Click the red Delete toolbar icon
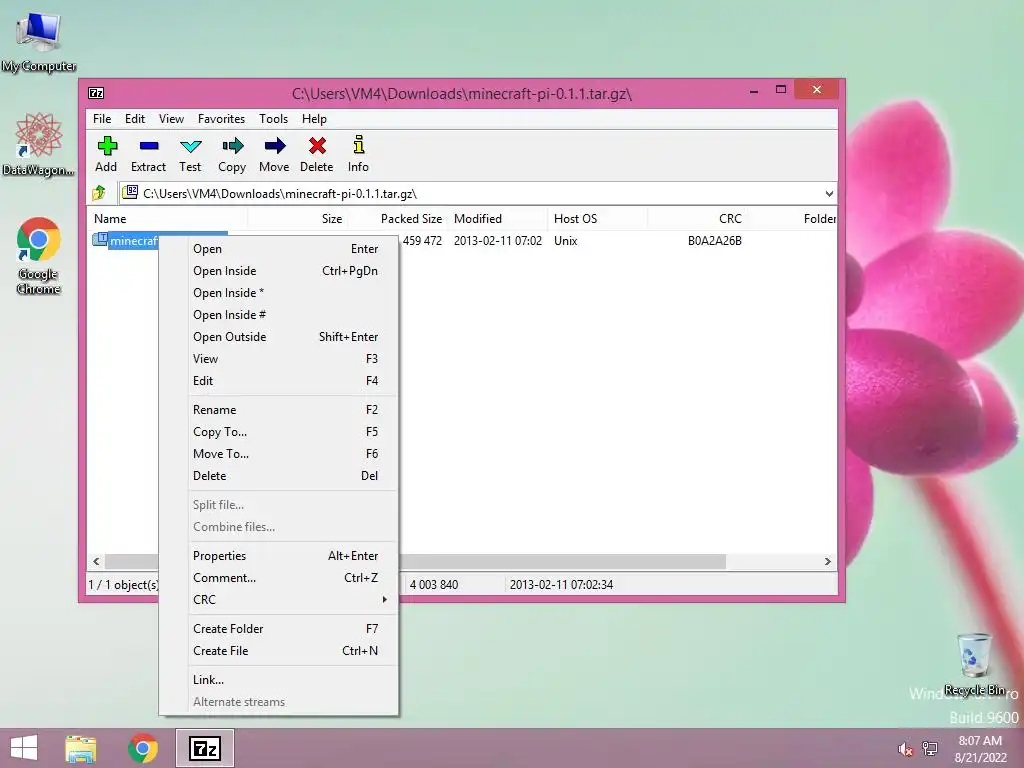Image resolution: width=1024 pixels, height=768 pixels. point(317,146)
